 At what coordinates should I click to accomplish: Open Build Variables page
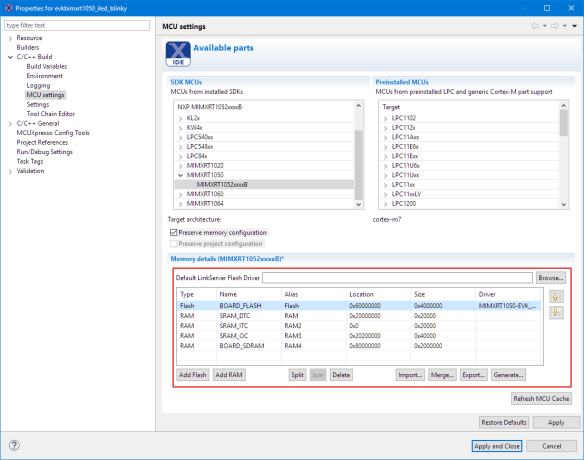pyautogui.click(x=47, y=66)
